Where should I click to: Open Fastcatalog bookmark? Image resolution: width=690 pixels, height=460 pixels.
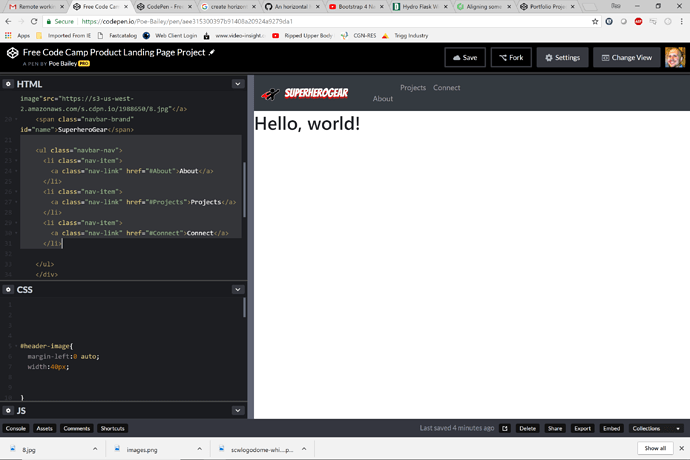[x=117, y=36]
